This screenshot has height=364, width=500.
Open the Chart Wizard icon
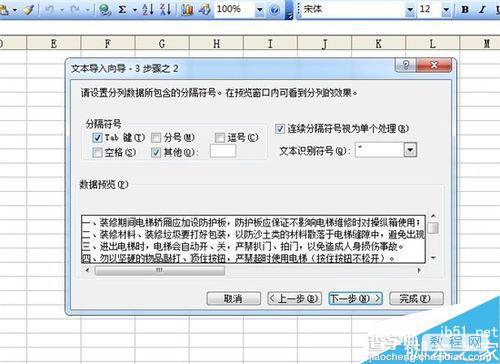click(187, 10)
